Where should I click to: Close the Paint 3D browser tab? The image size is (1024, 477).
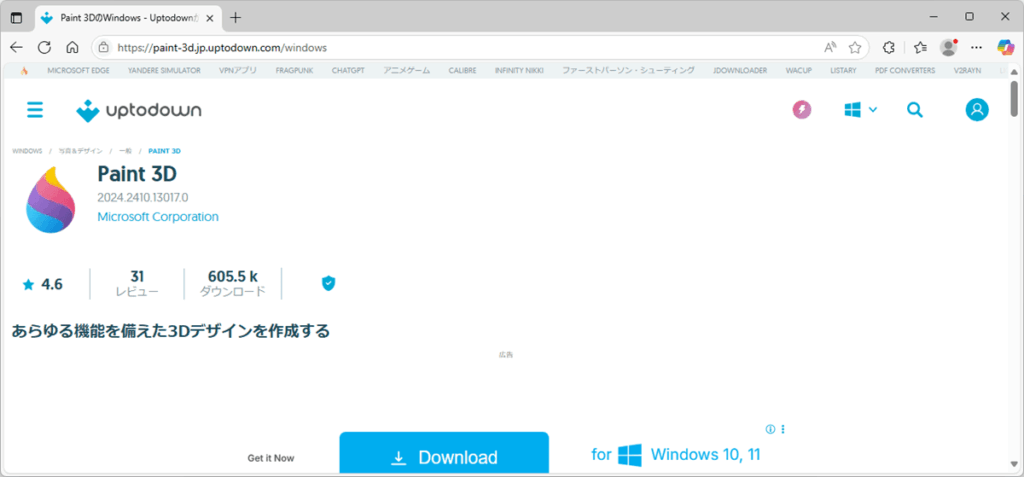tap(209, 18)
